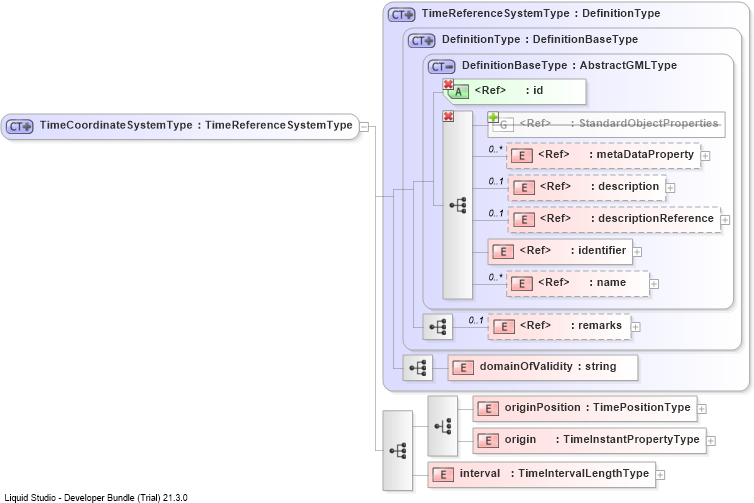
Task: Select the tall sequence compositor in DefinitionBaseType
Action: point(457,205)
